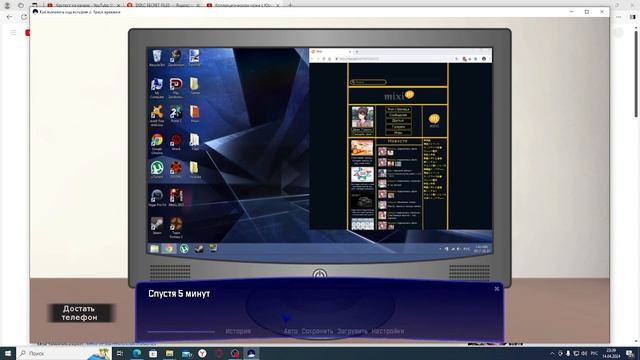This screenshot has height=360, width=640.
Task: Open "Игры" on mixi
Action: click(398, 132)
